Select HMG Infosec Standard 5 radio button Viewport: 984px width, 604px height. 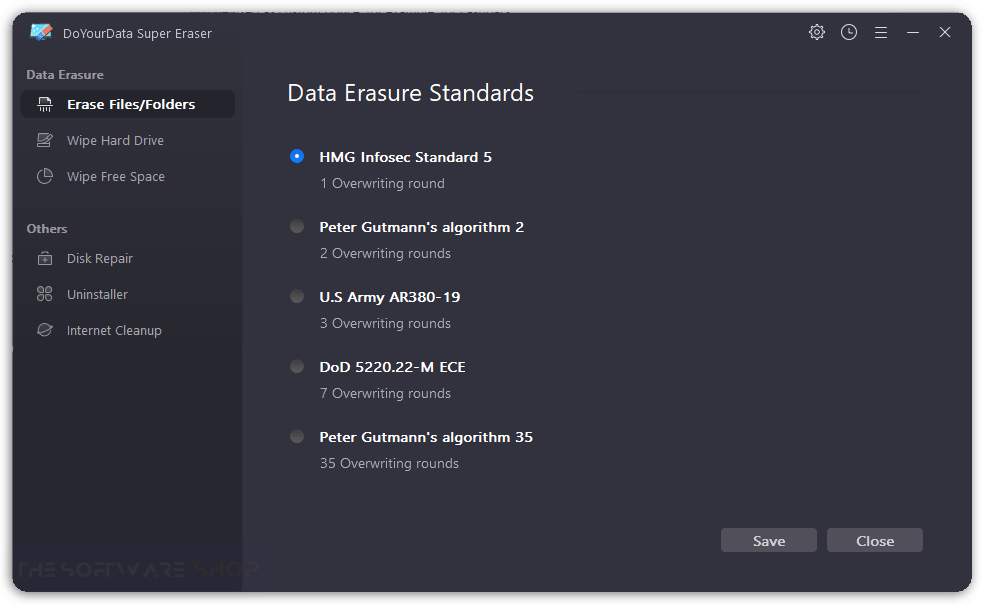coord(297,156)
